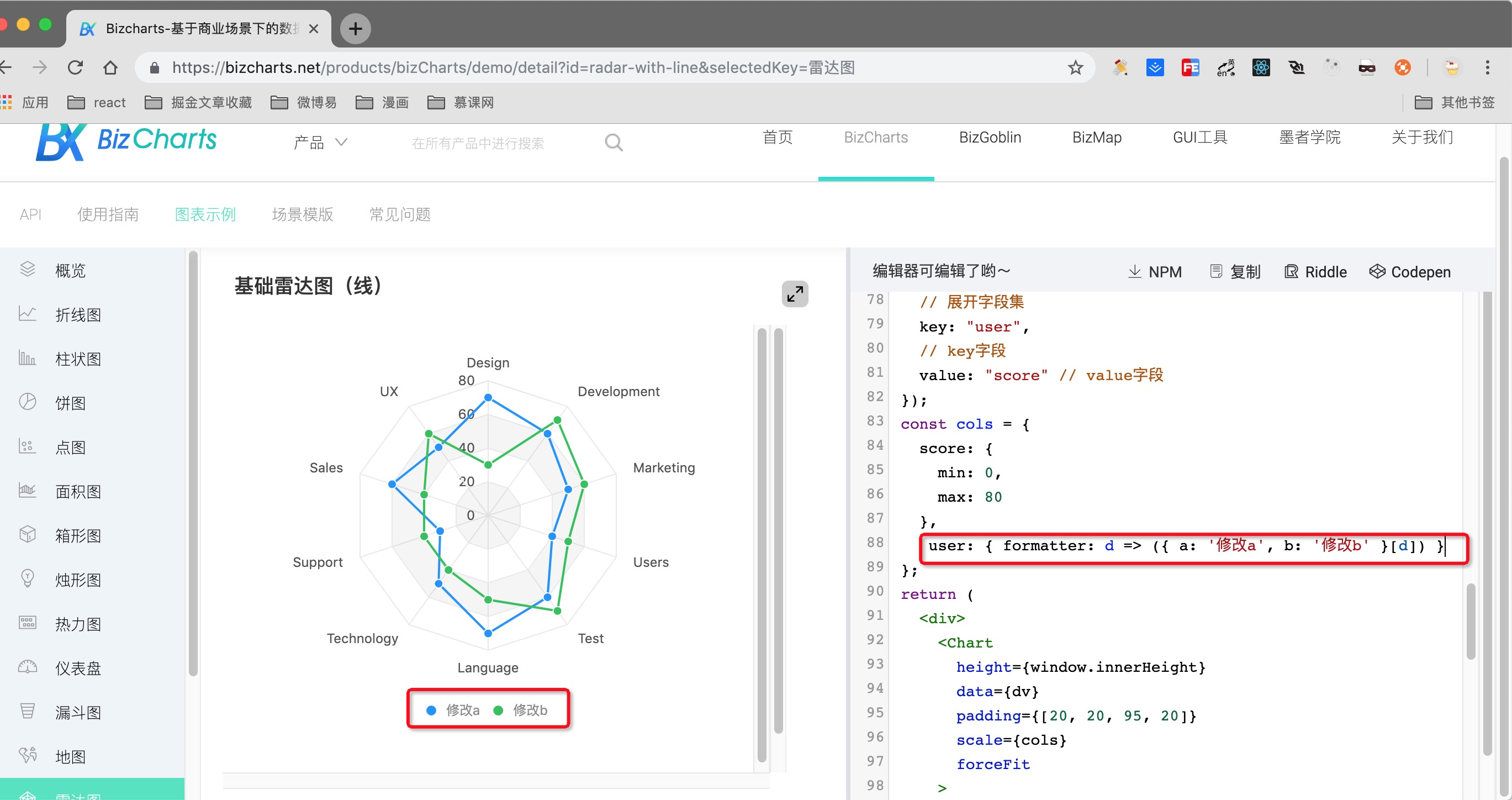Click the fullscreen expand chart icon
Image resolution: width=1512 pixels, height=800 pixels.
(x=794, y=294)
